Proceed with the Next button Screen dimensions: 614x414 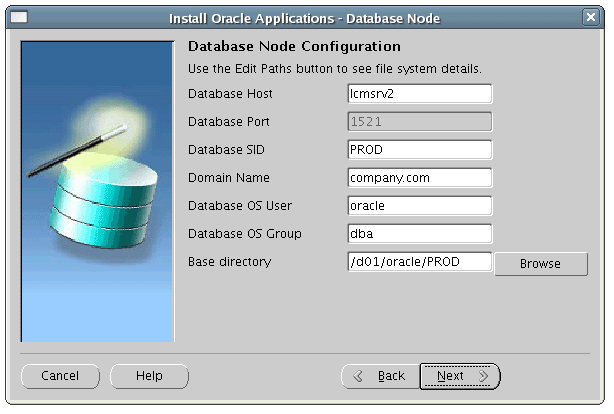click(460, 376)
